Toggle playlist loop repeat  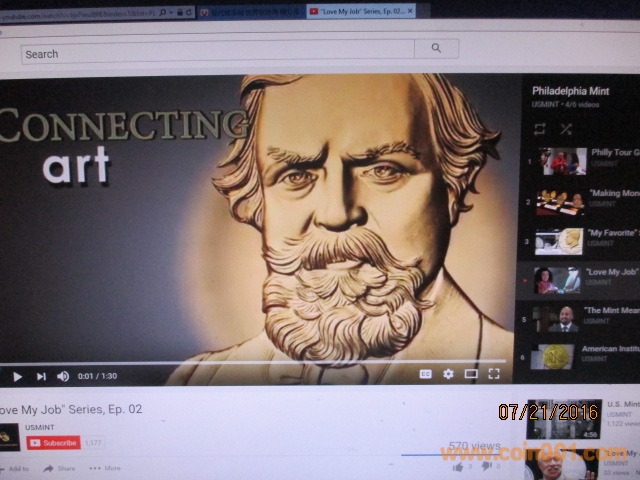tap(540, 129)
